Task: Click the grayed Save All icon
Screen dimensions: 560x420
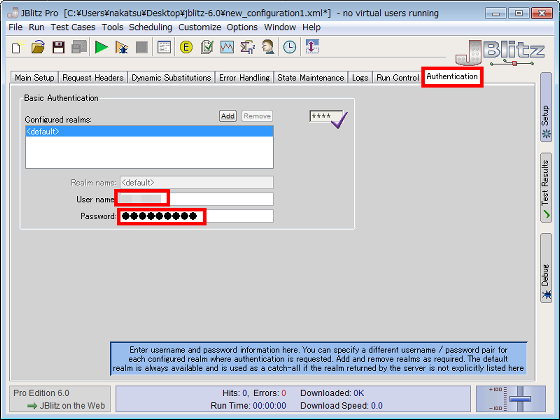Action: coord(79,47)
